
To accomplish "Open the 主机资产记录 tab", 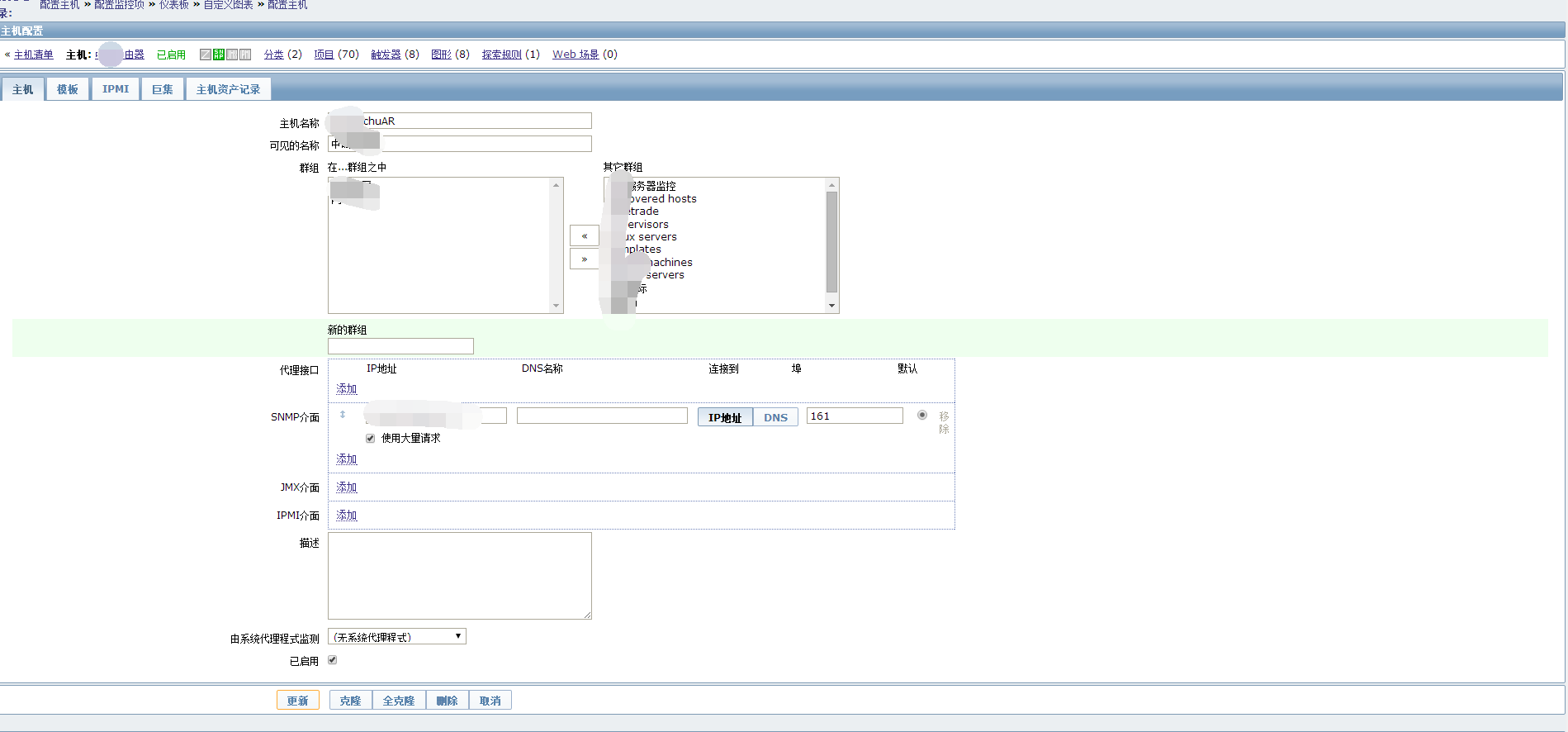I will (228, 89).
